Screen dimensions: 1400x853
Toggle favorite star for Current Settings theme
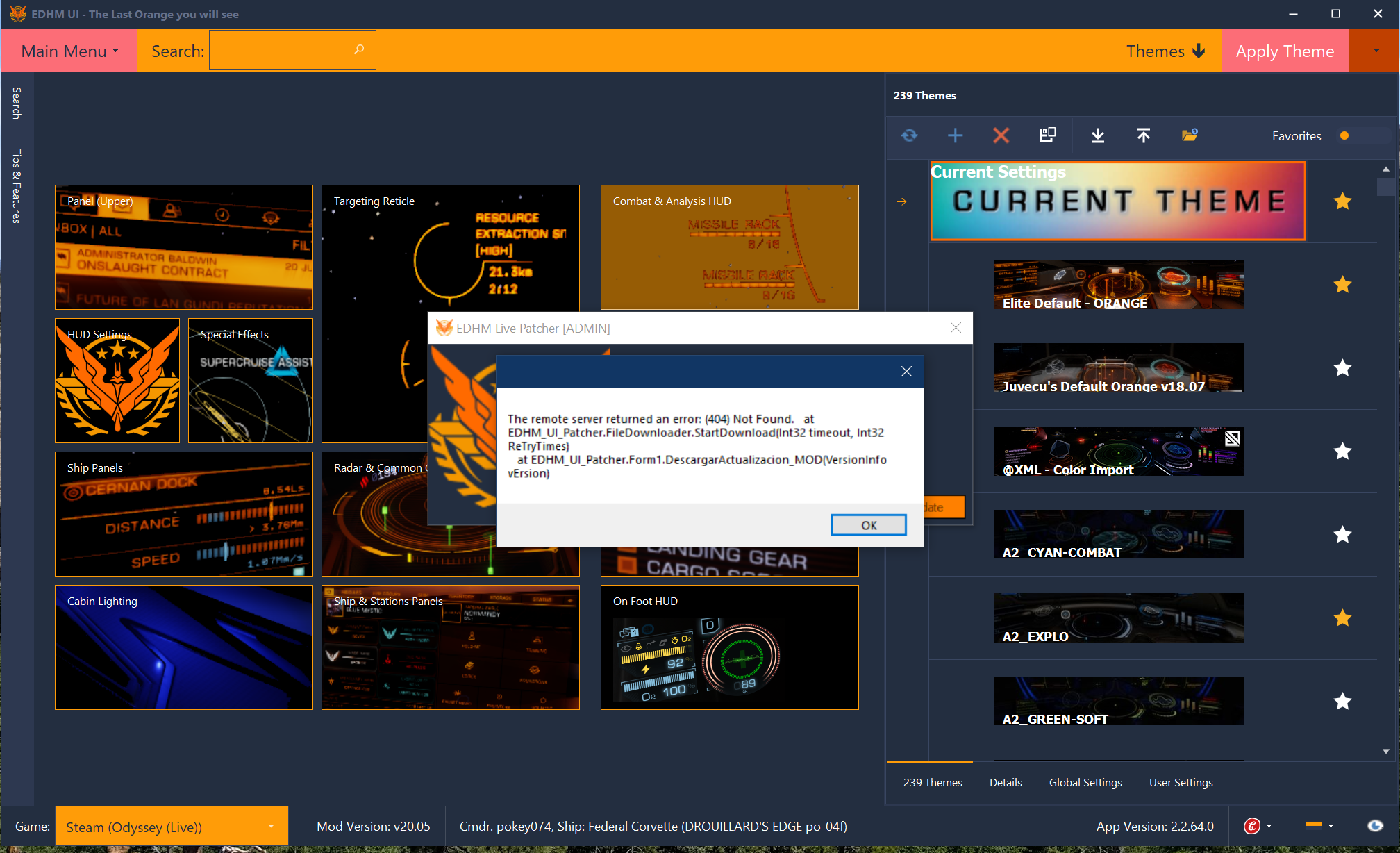[x=1343, y=201]
